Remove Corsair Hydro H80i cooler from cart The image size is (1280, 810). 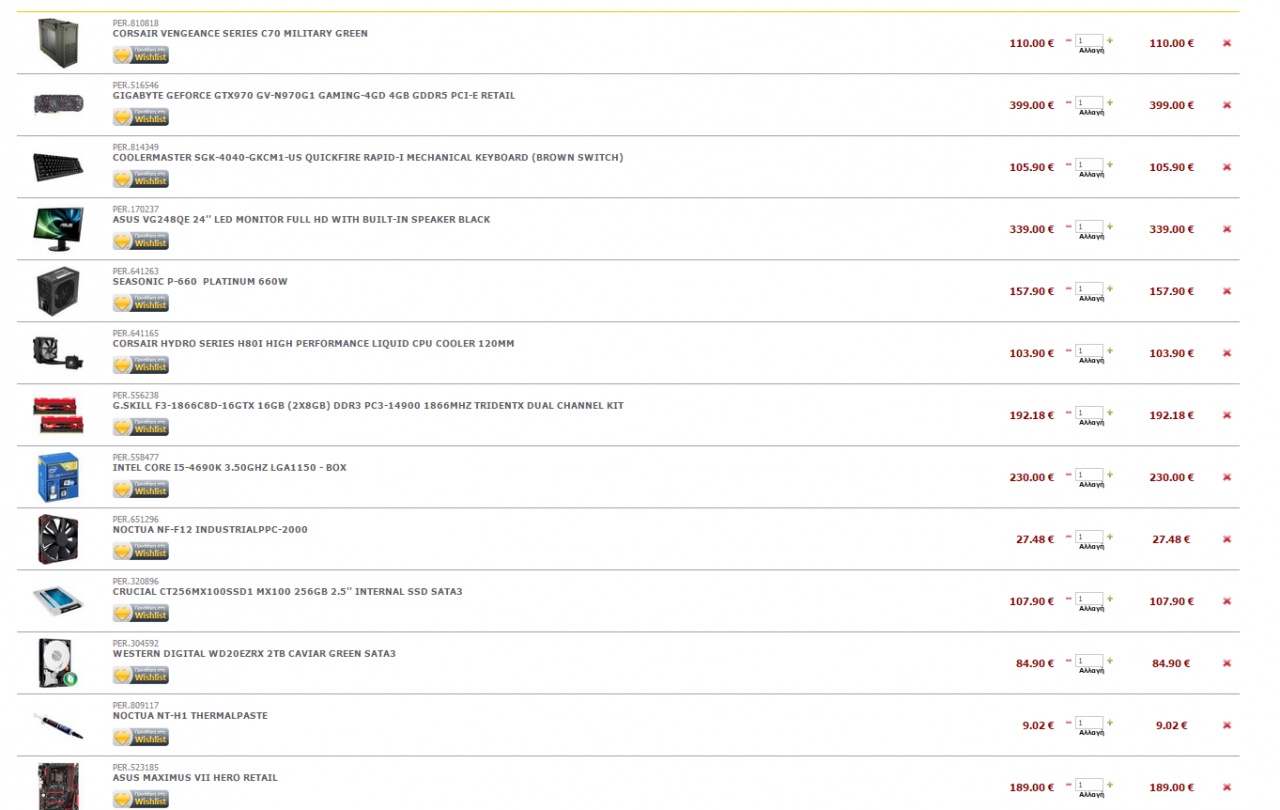(x=1227, y=353)
